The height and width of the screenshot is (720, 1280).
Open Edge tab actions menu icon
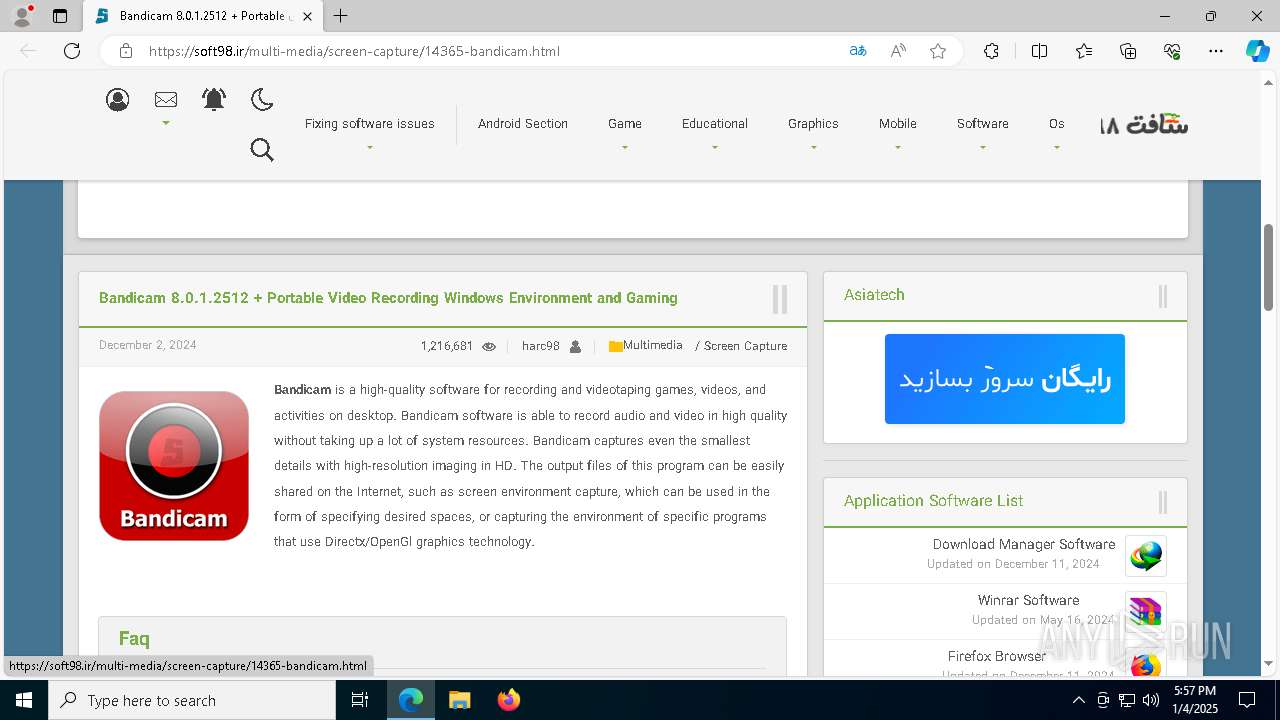pos(60,16)
